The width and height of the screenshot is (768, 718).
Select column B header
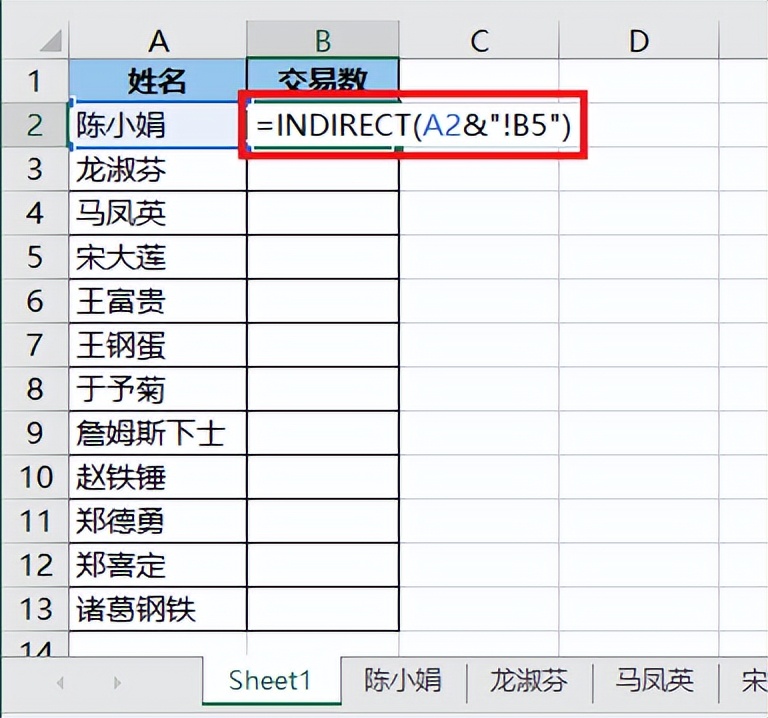coord(323,41)
